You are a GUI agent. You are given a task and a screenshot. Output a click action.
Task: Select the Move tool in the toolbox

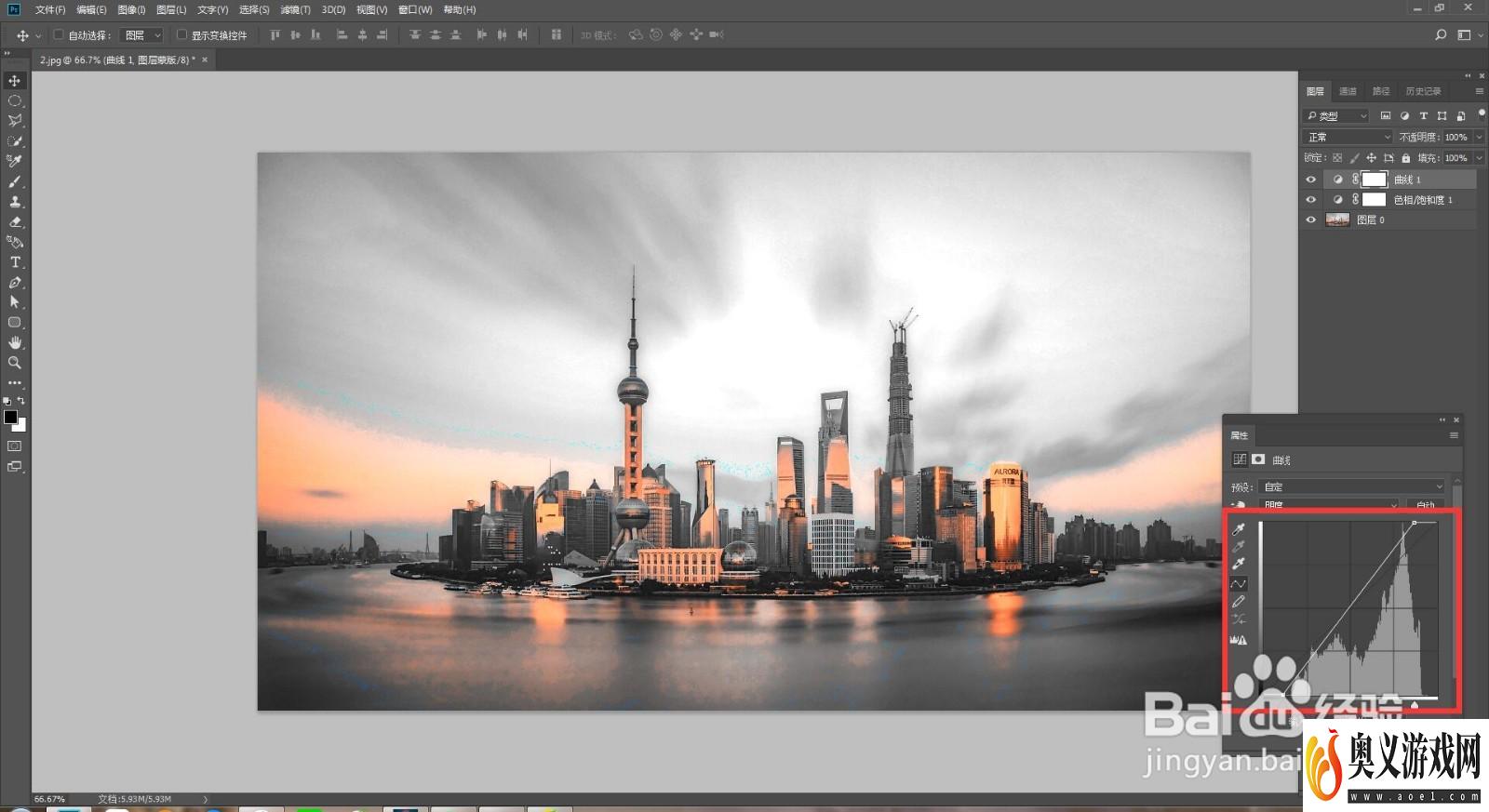pyautogui.click(x=15, y=81)
